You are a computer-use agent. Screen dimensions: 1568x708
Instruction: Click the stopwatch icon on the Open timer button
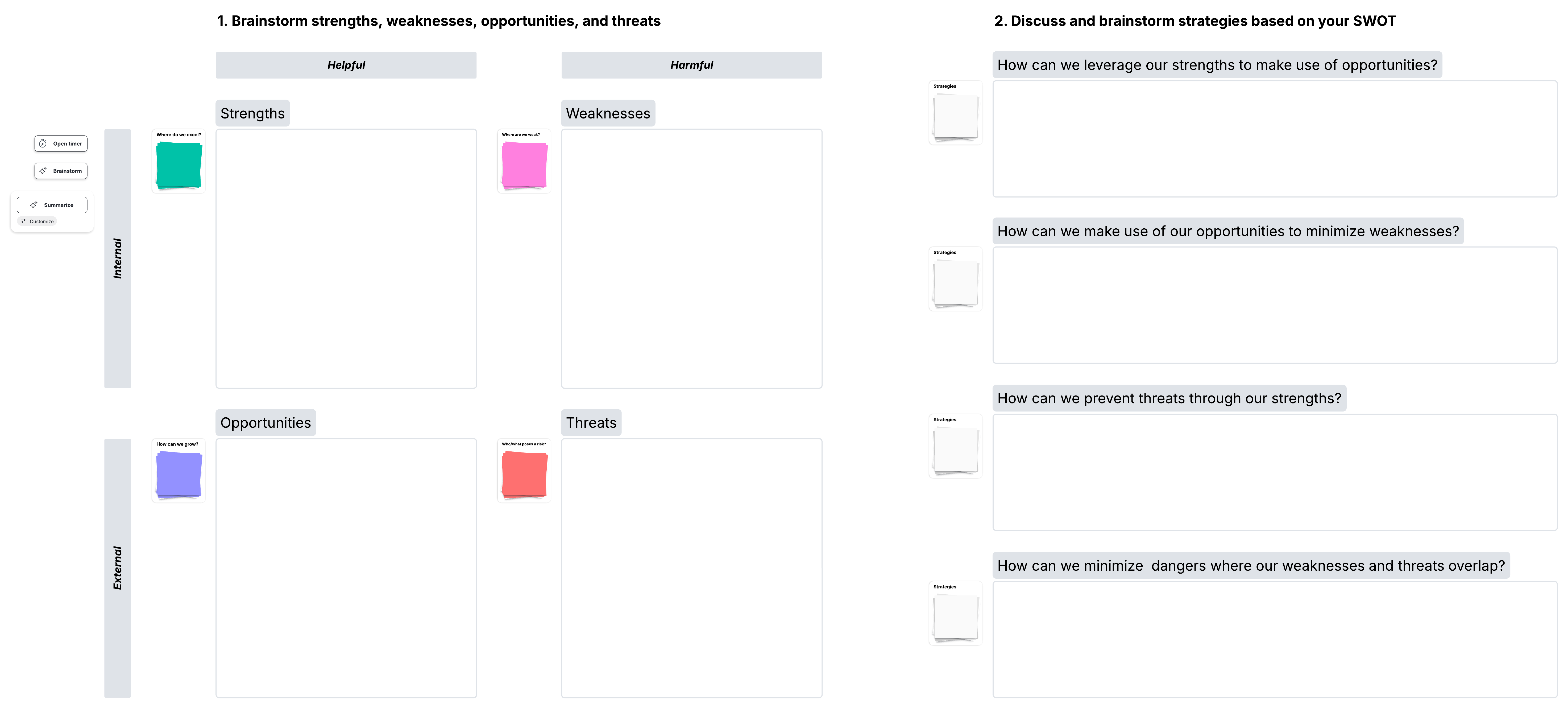click(x=43, y=144)
